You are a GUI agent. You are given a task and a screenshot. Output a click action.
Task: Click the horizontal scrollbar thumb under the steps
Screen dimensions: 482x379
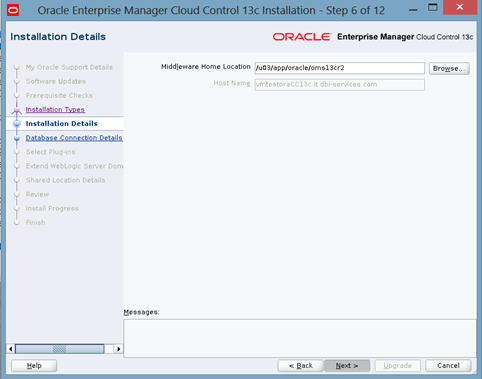pos(60,349)
